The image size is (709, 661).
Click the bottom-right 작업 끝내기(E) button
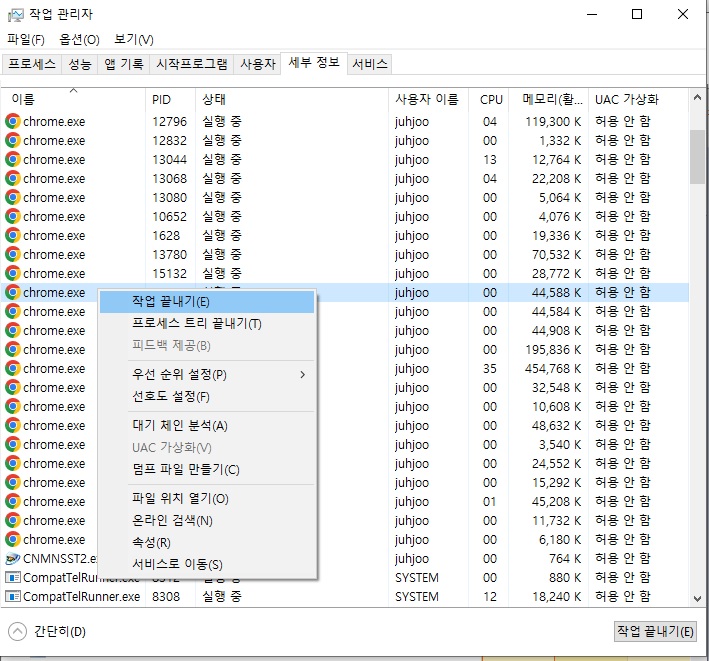tap(655, 631)
